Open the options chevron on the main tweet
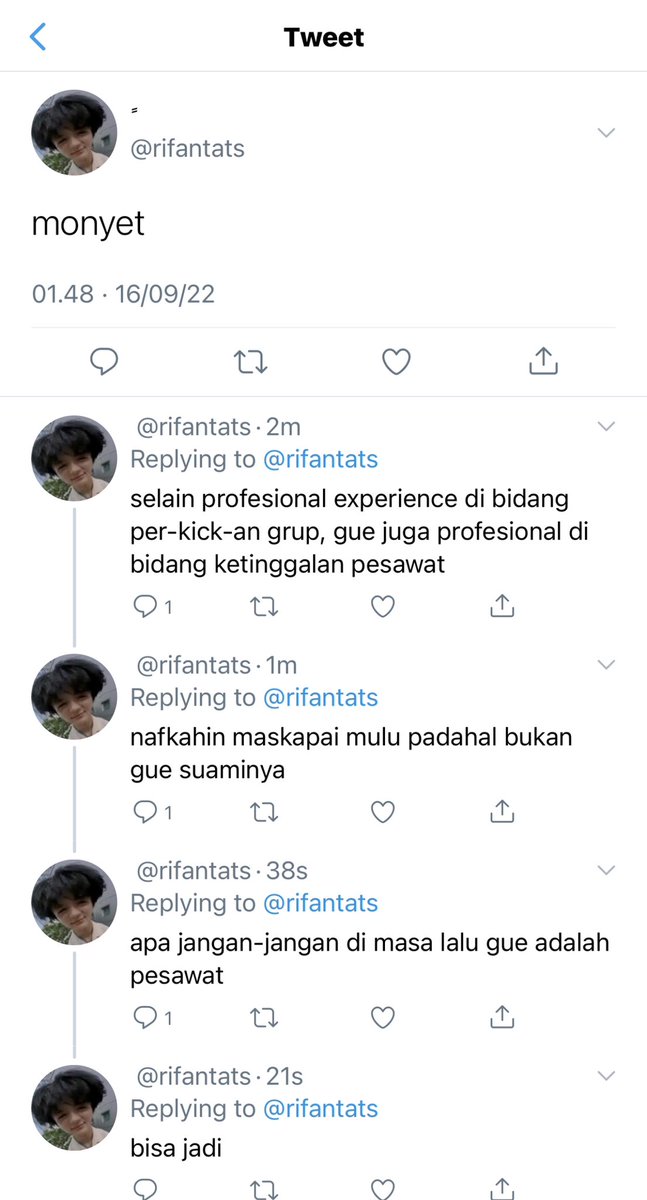The image size is (647, 1200). tap(606, 133)
